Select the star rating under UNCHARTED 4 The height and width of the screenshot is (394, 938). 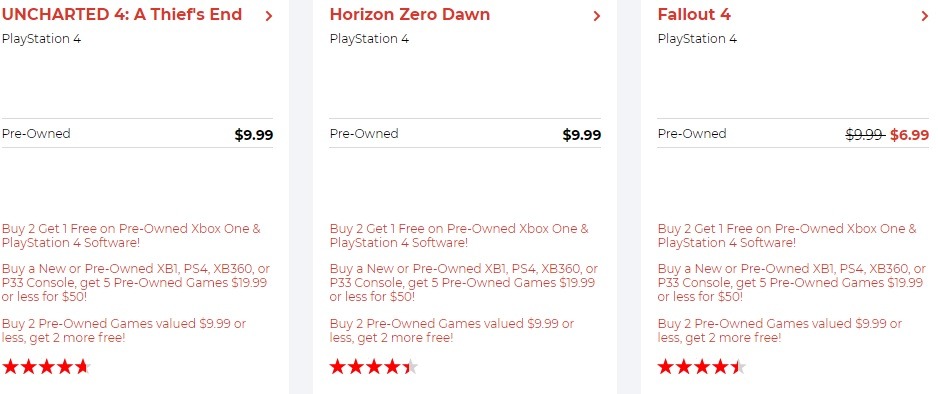46,366
